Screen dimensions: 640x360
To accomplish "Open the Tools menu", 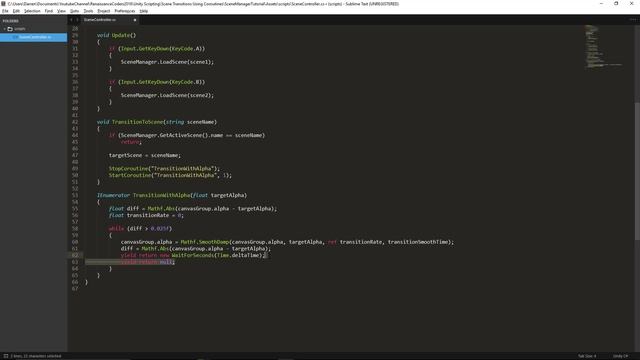I will click(x=88, y=11).
